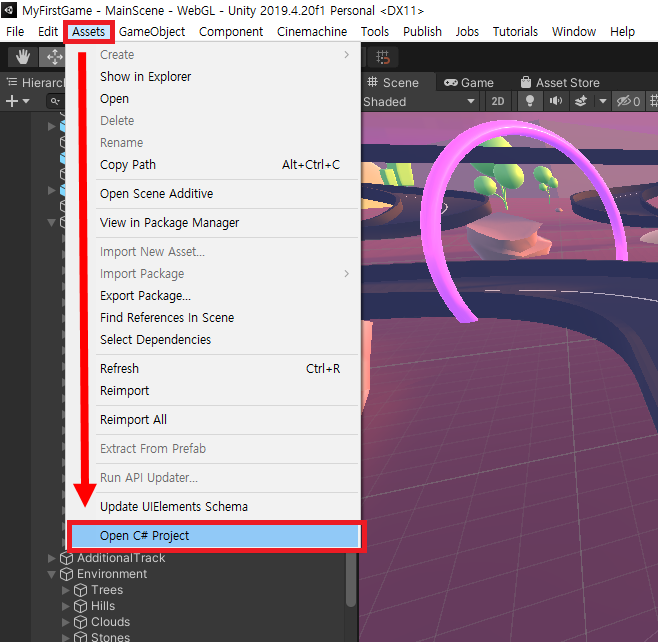Open the Tutorials menu
Image resolution: width=658 pixels, height=642 pixels.
pyautogui.click(x=515, y=32)
